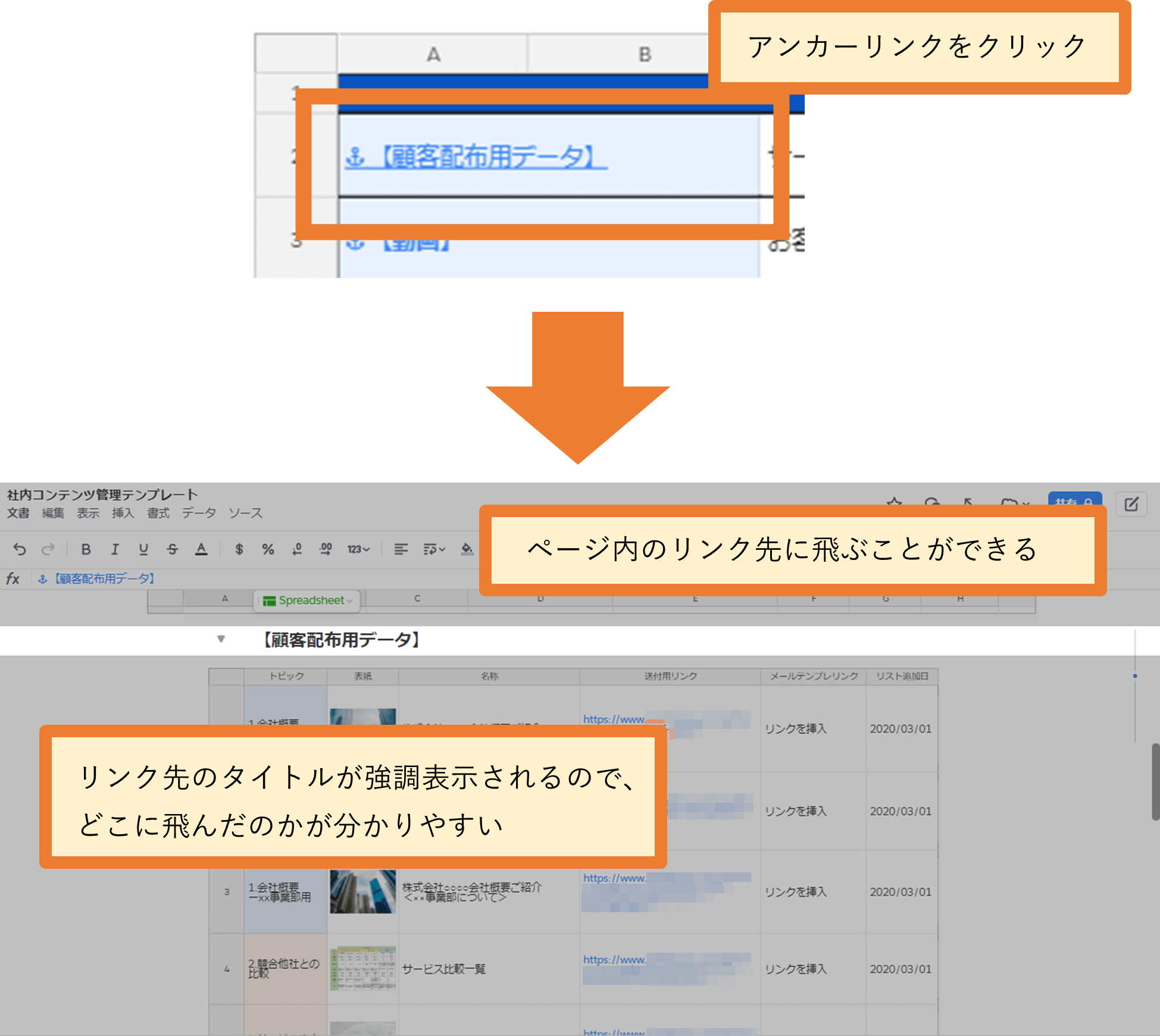1160x1036 pixels.
Task: Toggle underline formatting
Action: click(x=143, y=549)
